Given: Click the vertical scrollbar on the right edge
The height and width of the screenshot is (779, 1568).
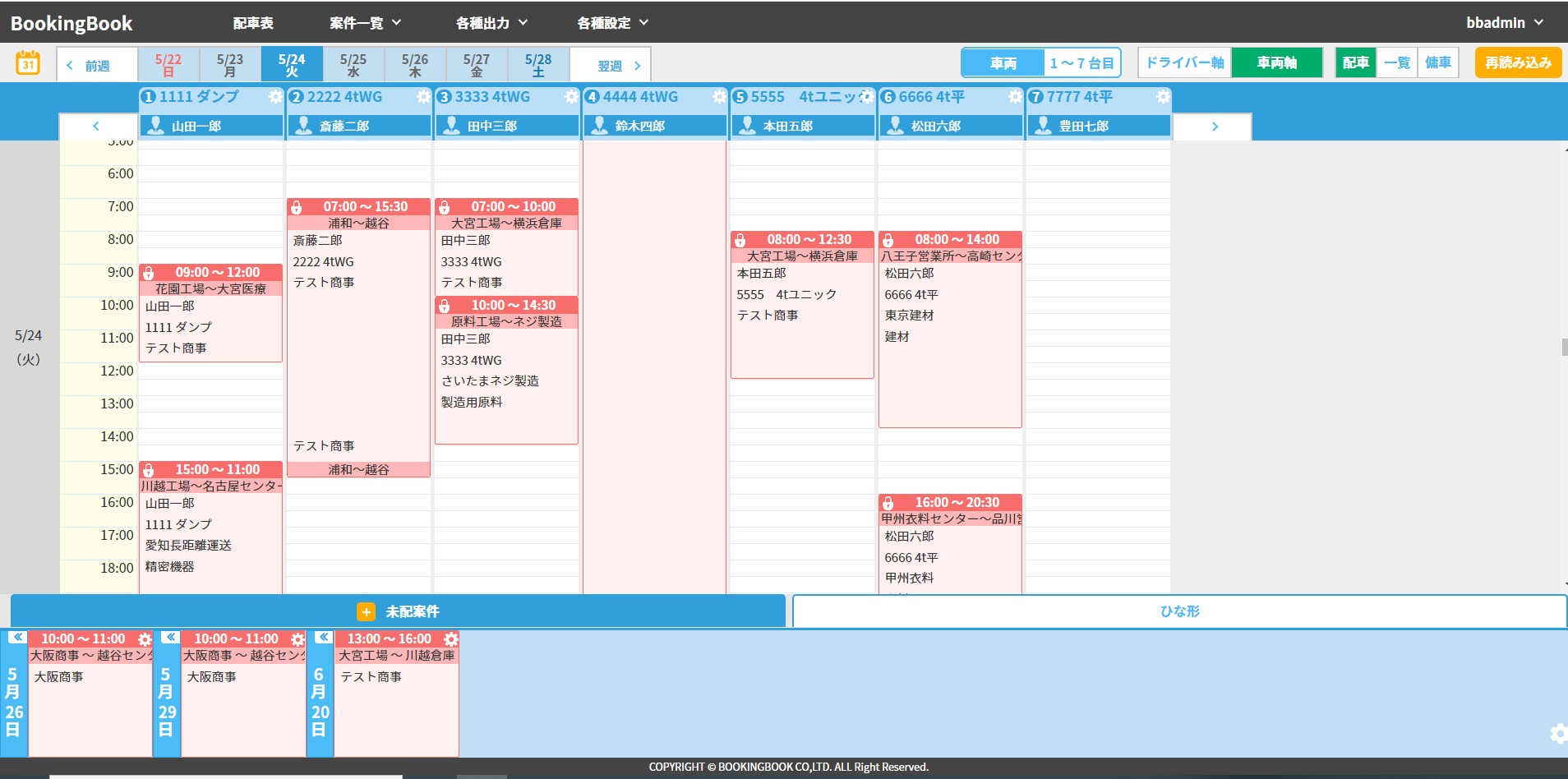Looking at the screenshot, I should pyautogui.click(x=1563, y=345).
